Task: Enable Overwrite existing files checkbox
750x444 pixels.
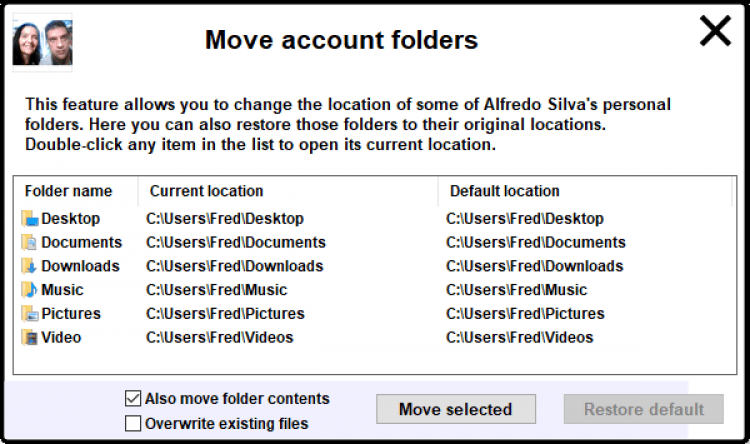Action: tap(133, 423)
